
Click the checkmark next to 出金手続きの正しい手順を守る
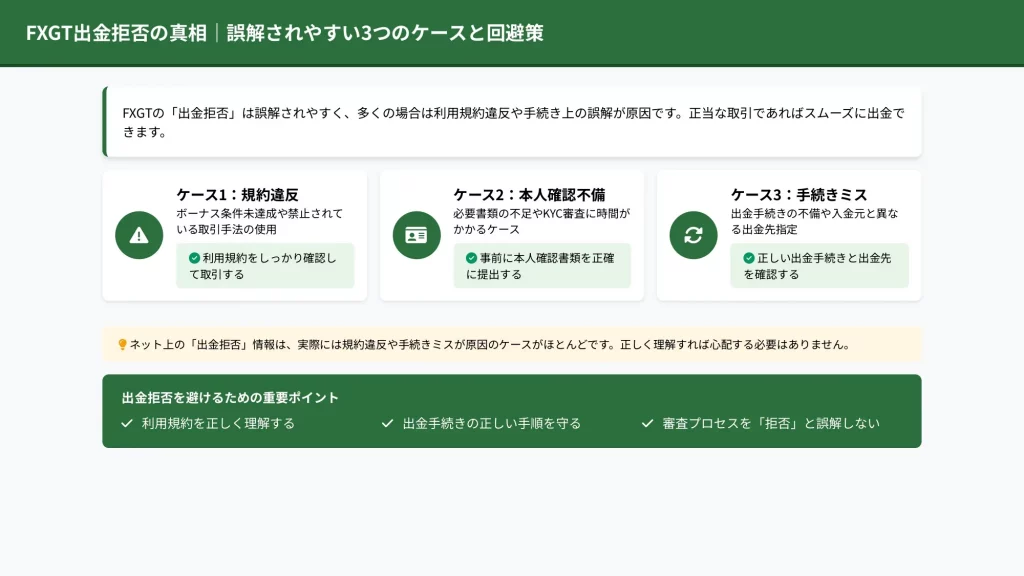(388, 423)
